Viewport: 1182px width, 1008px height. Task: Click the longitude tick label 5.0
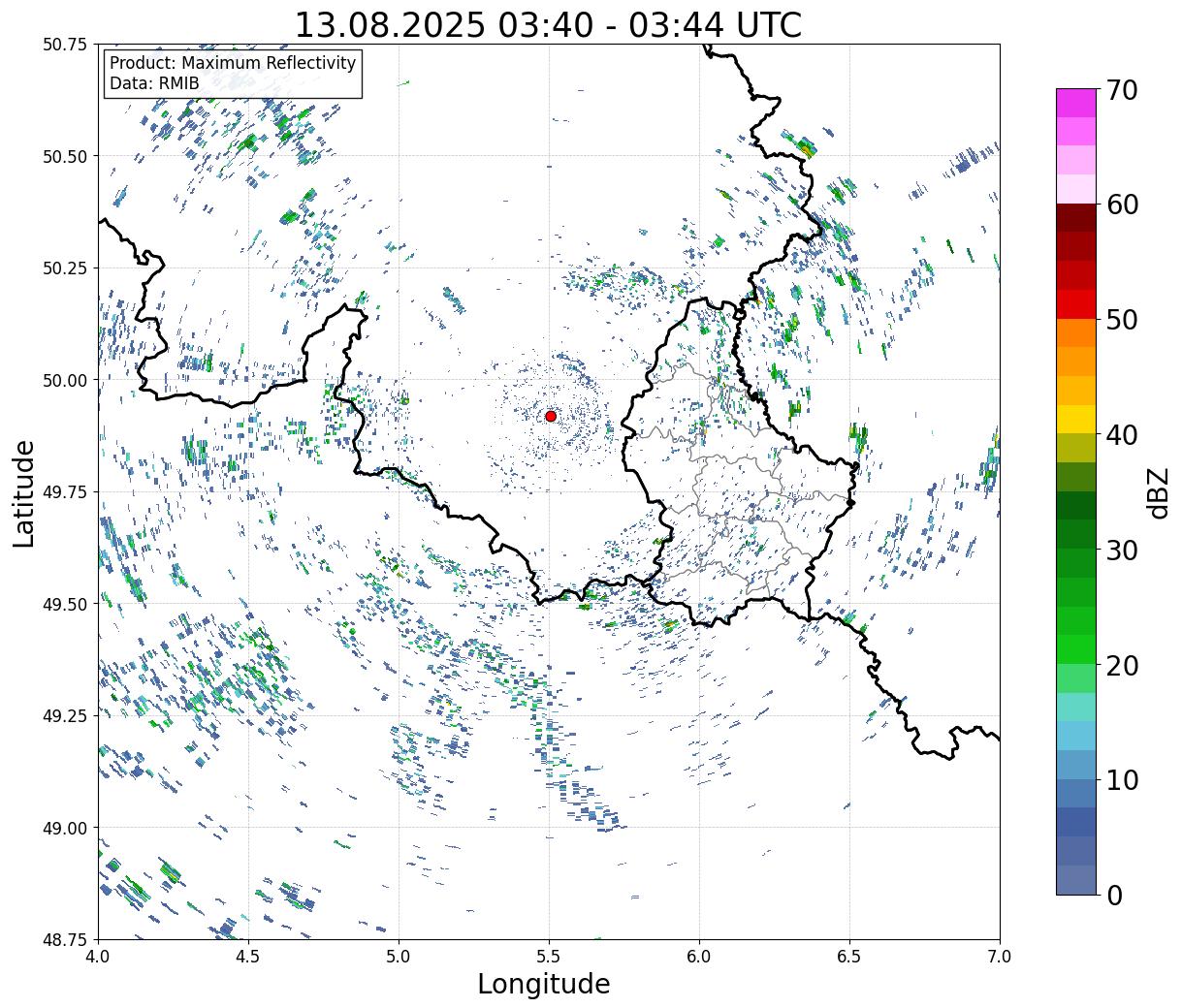tap(399, 957)
